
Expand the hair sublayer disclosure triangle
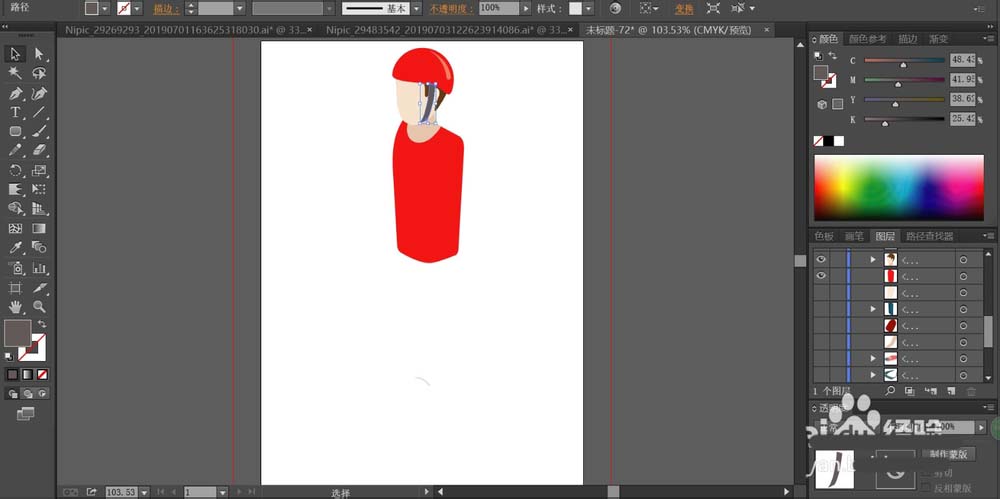pyautogui.click(x=873, y=259)
